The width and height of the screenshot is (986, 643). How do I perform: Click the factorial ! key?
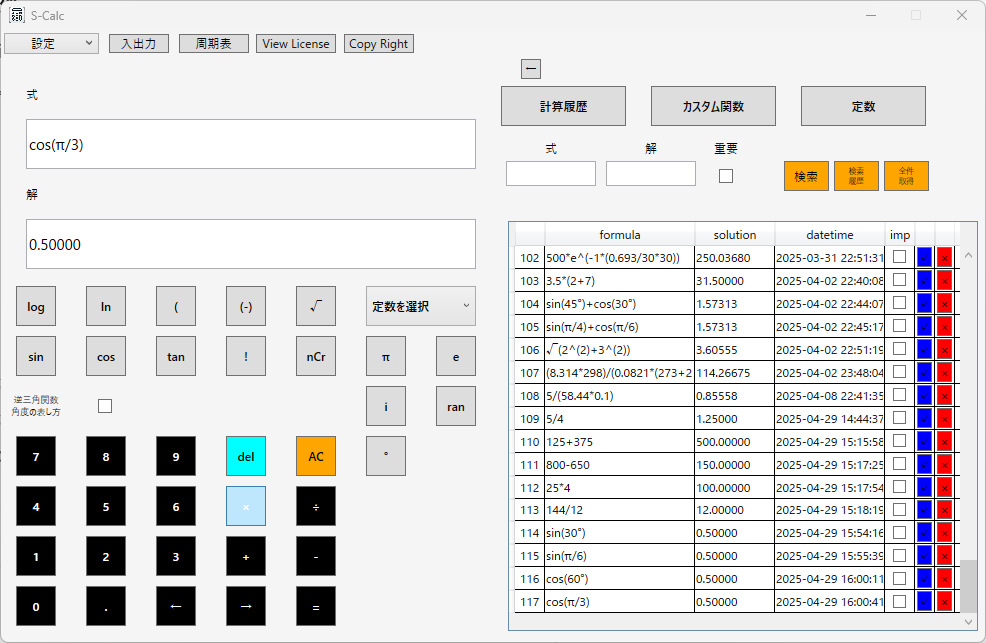[246, 356]
